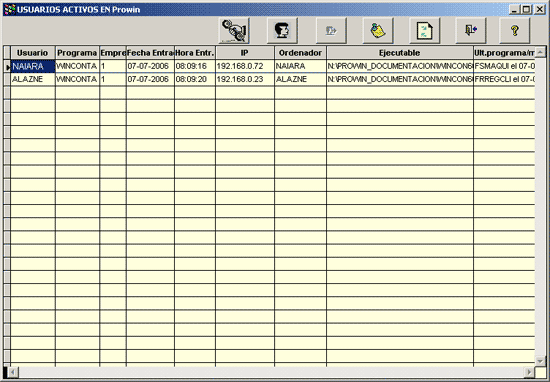Click the document page toolbar icon
This screenshot has width=550, height=382.
pos(425,31)
